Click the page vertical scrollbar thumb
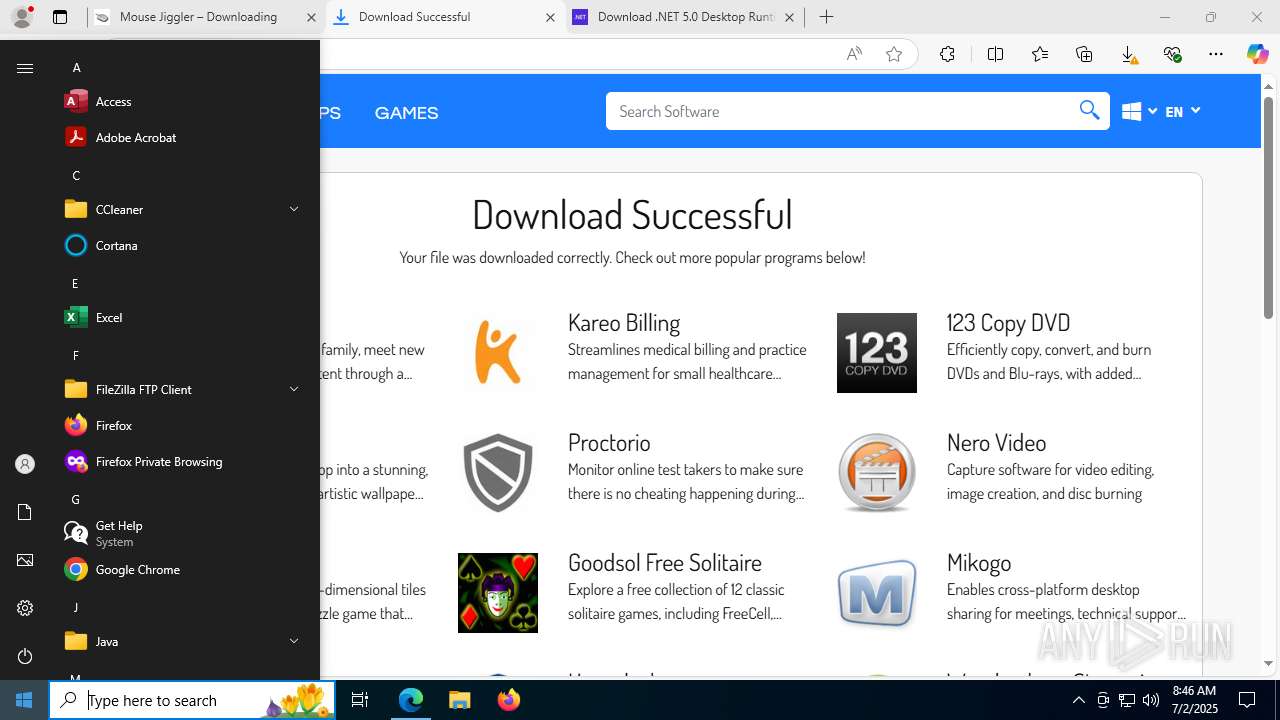Screen dimensions: 1280x720 point(1269,208)
